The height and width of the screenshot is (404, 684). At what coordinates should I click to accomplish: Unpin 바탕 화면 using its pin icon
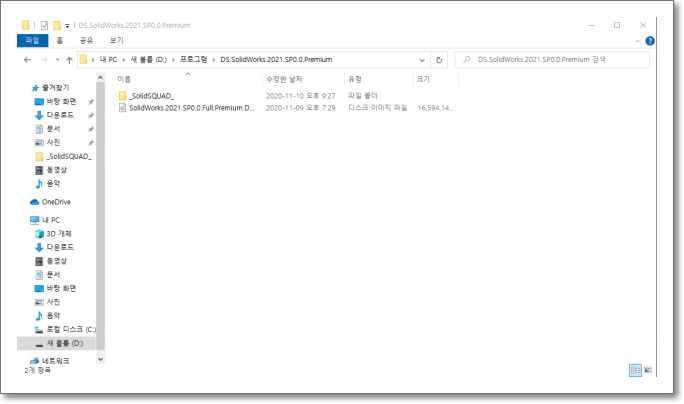91,102
